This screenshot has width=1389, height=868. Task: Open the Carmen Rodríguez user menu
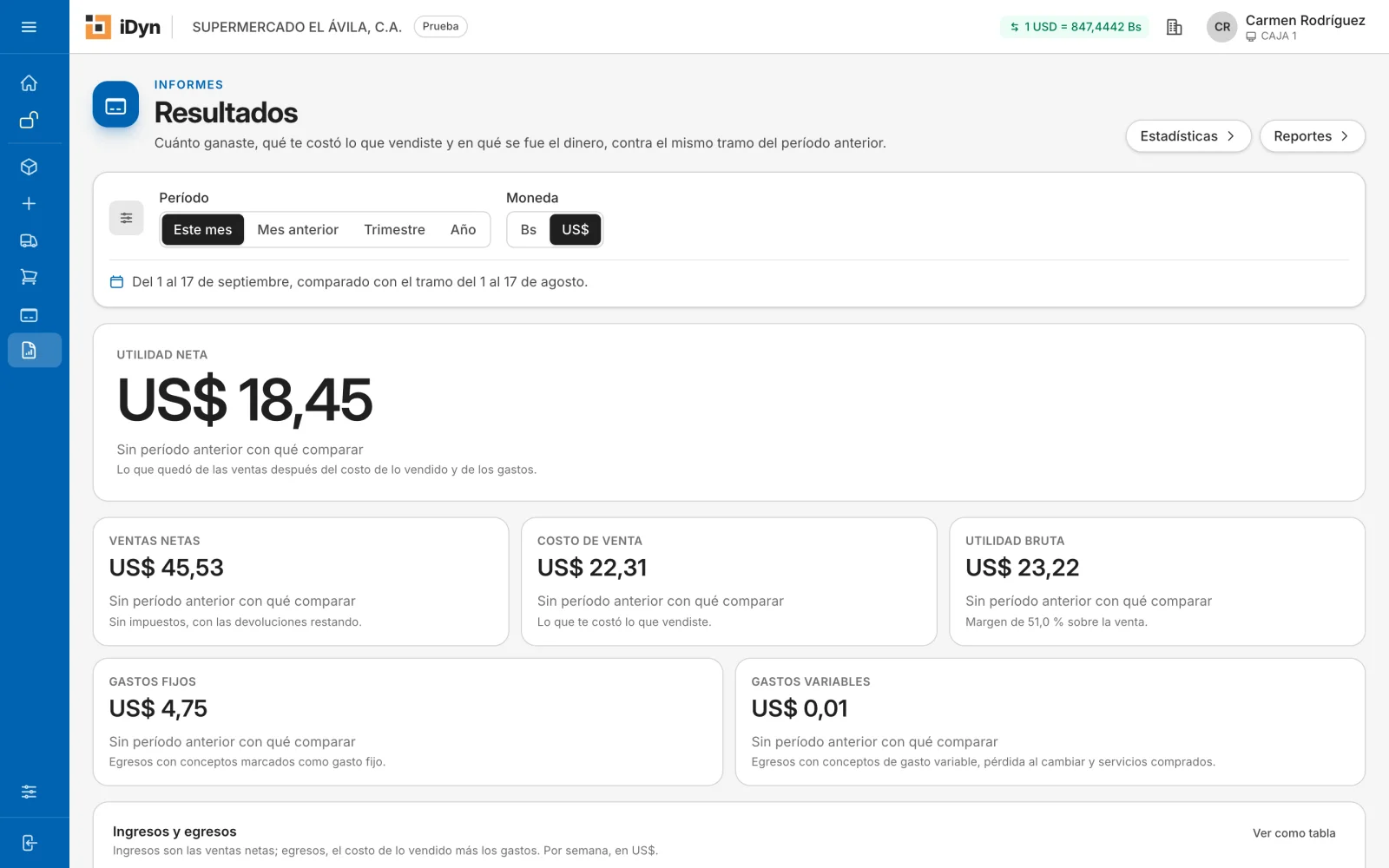coord(1286,27)
